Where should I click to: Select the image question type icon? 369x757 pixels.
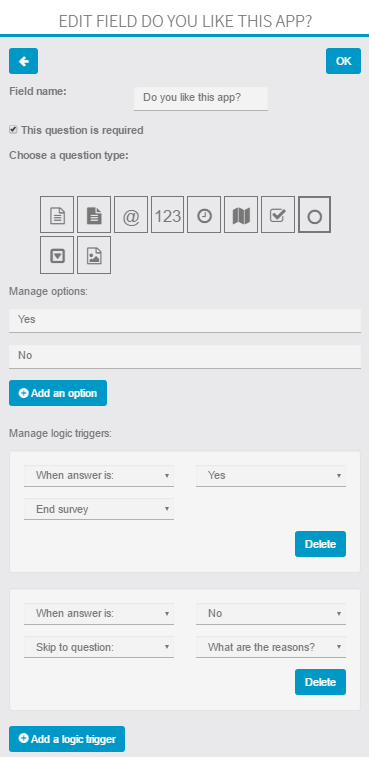(94, 255)
